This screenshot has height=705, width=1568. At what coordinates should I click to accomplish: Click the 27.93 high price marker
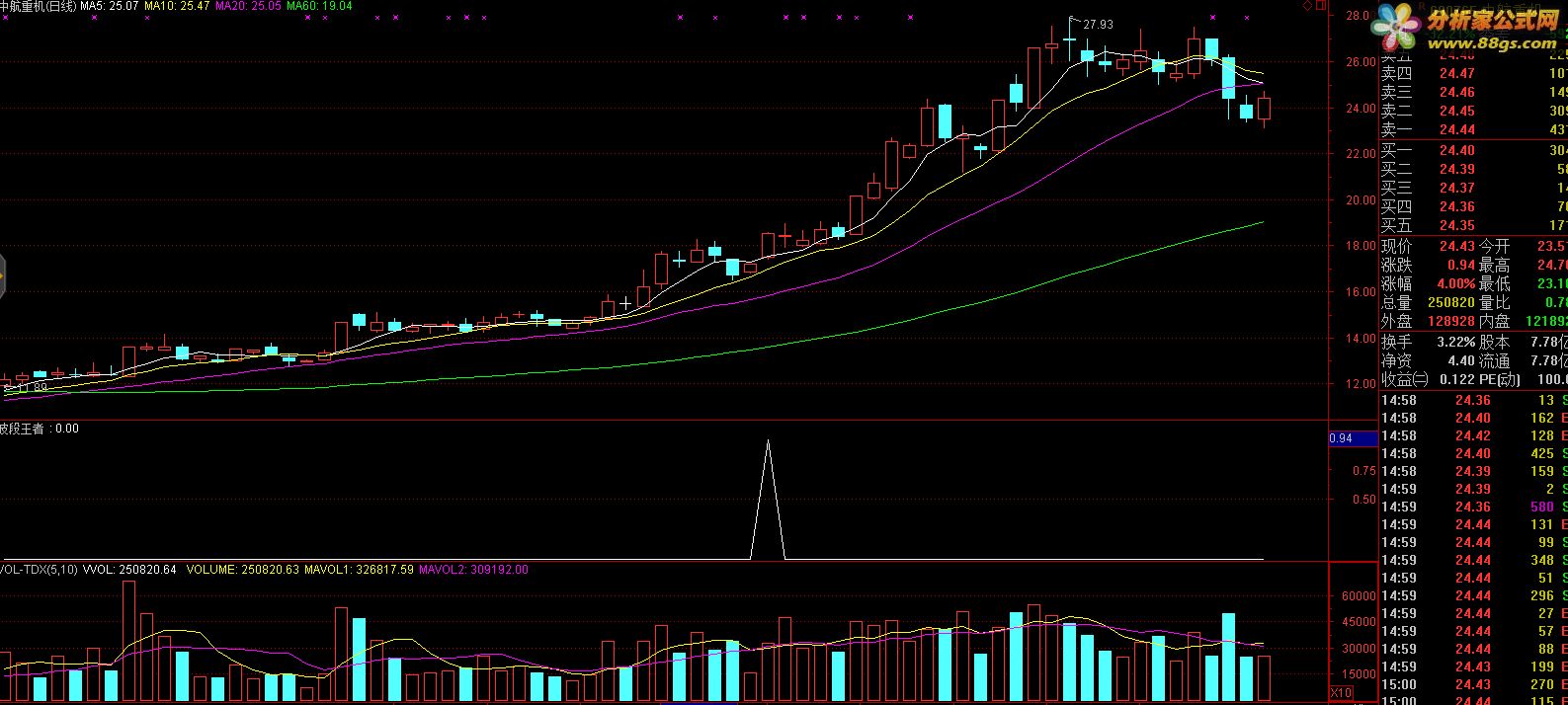click(1098, 25)
